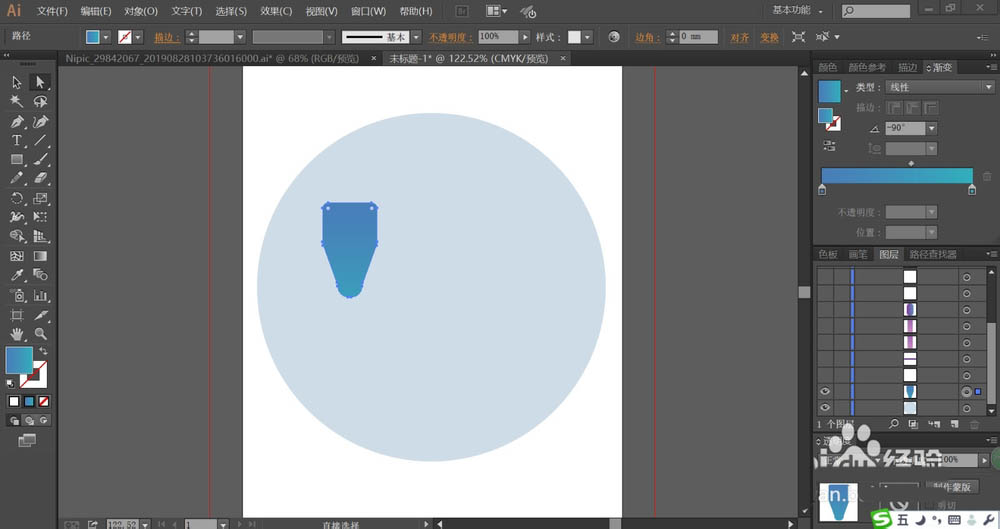Select the Selection tool (black arrow)
1000x529 pixels.
(x=17, y=82)
